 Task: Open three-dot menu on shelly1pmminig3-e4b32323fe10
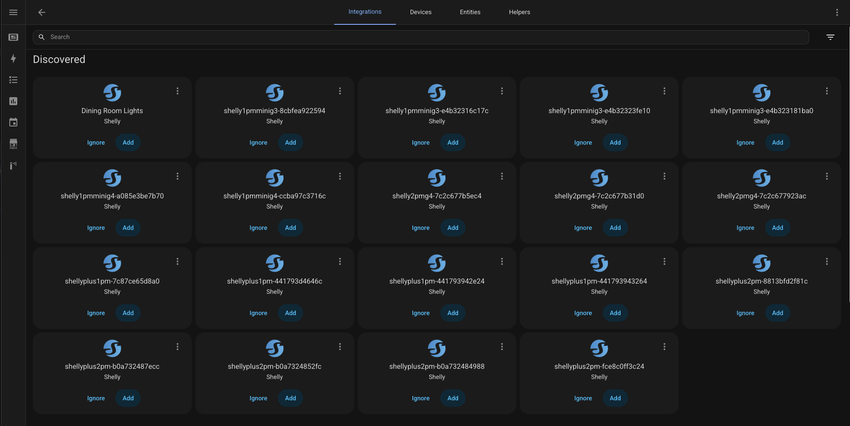click(x=664, y=91)
